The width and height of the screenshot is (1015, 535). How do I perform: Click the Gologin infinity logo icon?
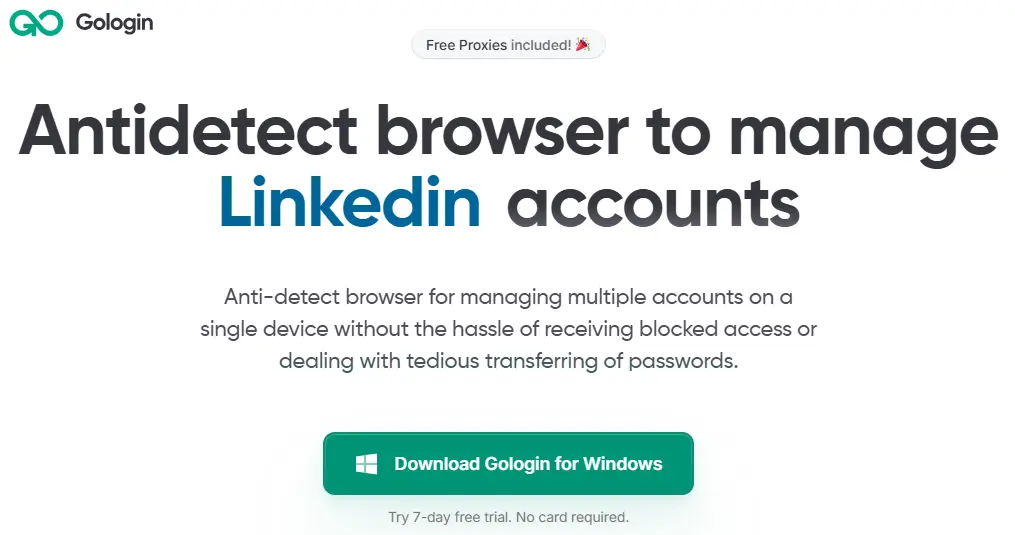(37, 22)
